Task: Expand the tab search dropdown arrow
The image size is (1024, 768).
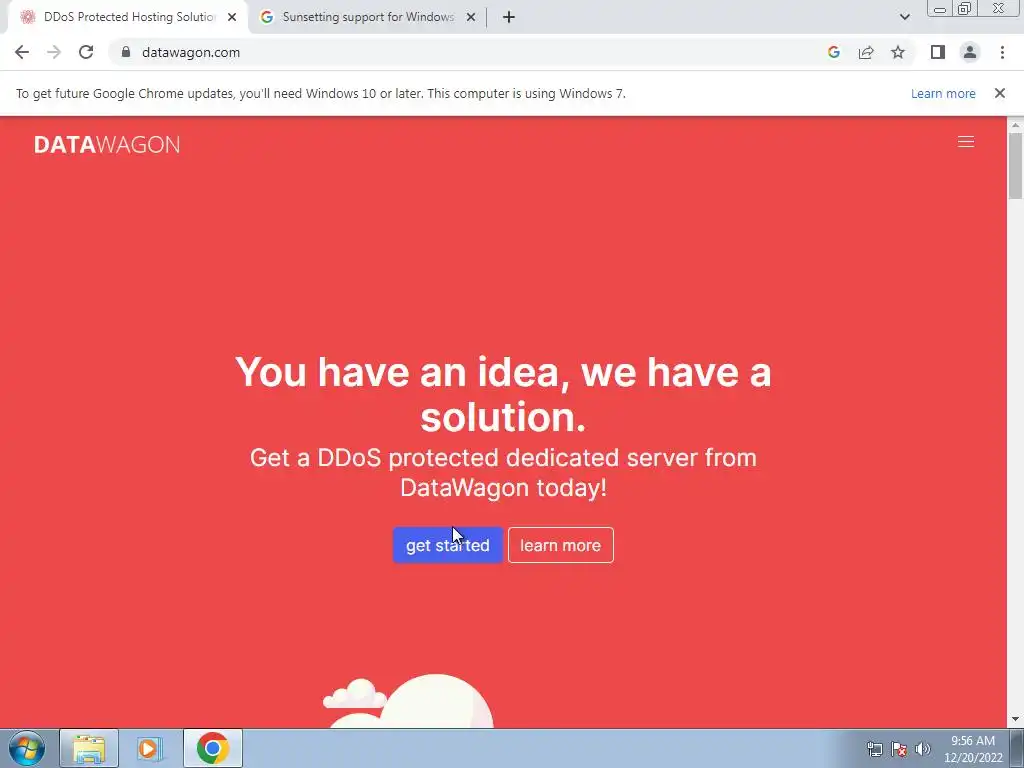Action: click(904, 17)
